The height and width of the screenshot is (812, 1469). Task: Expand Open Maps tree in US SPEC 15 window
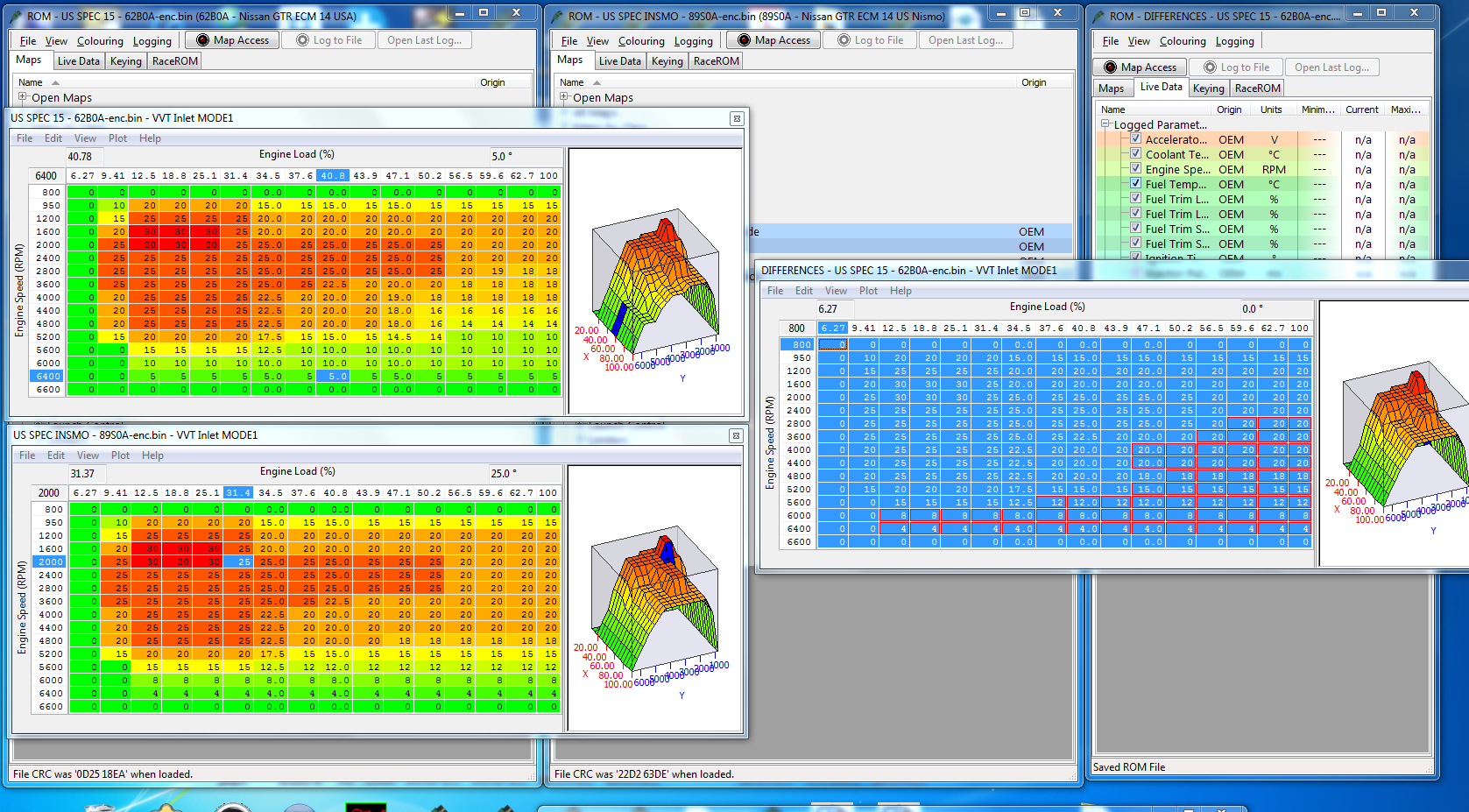pos(23,97)
